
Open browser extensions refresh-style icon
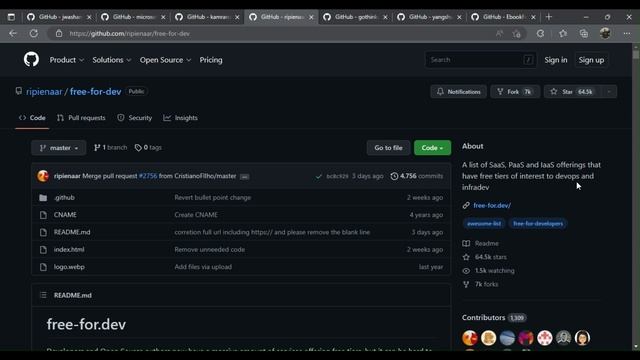[x=540, y=33]
